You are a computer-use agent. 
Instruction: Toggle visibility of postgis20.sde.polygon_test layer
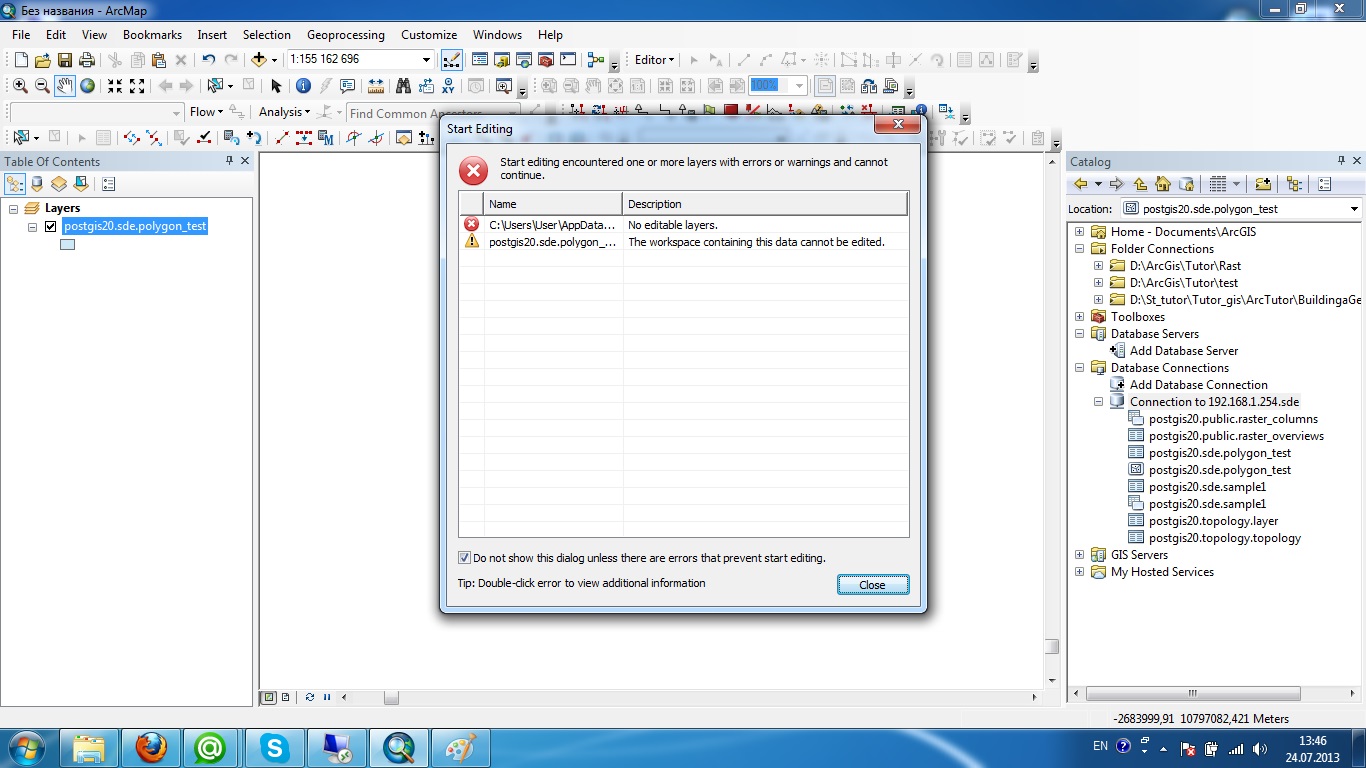click(51, 227)
